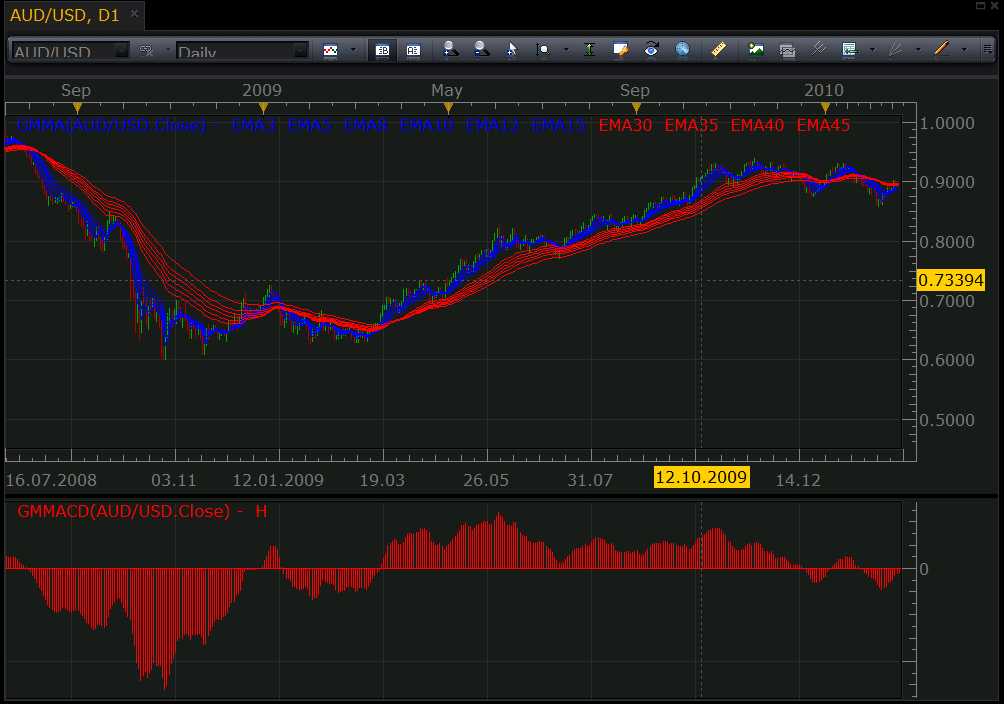The width and height of the screenshot is (1004, 704).
Task: Click the greyed chart template icon
Action: click(787, 50)
